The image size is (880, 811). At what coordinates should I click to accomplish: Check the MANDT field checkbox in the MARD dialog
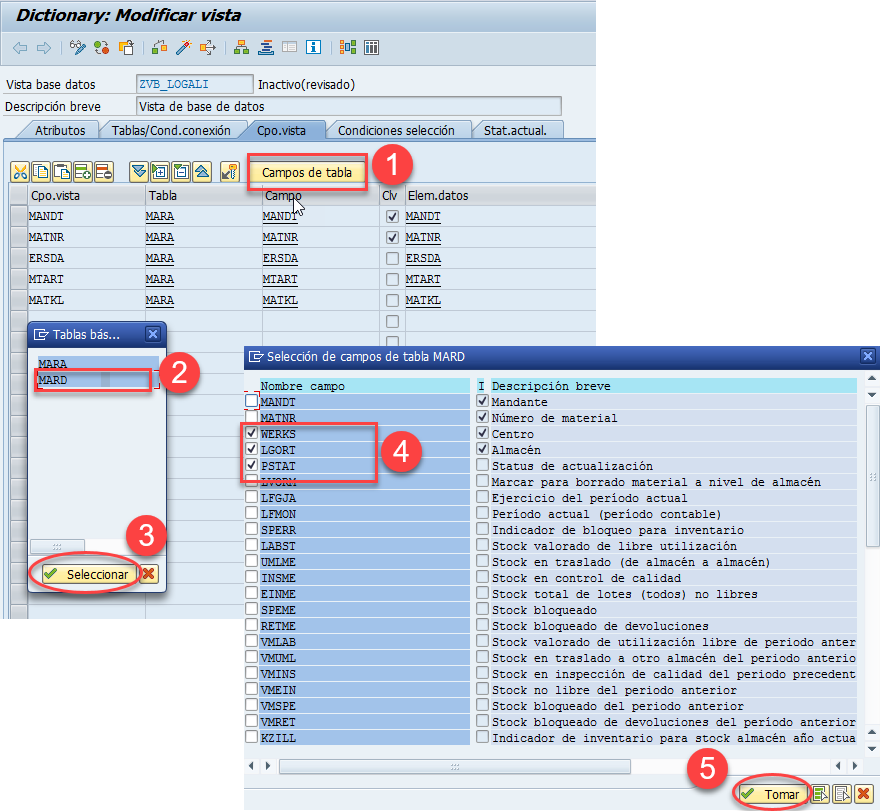(251, 401)
